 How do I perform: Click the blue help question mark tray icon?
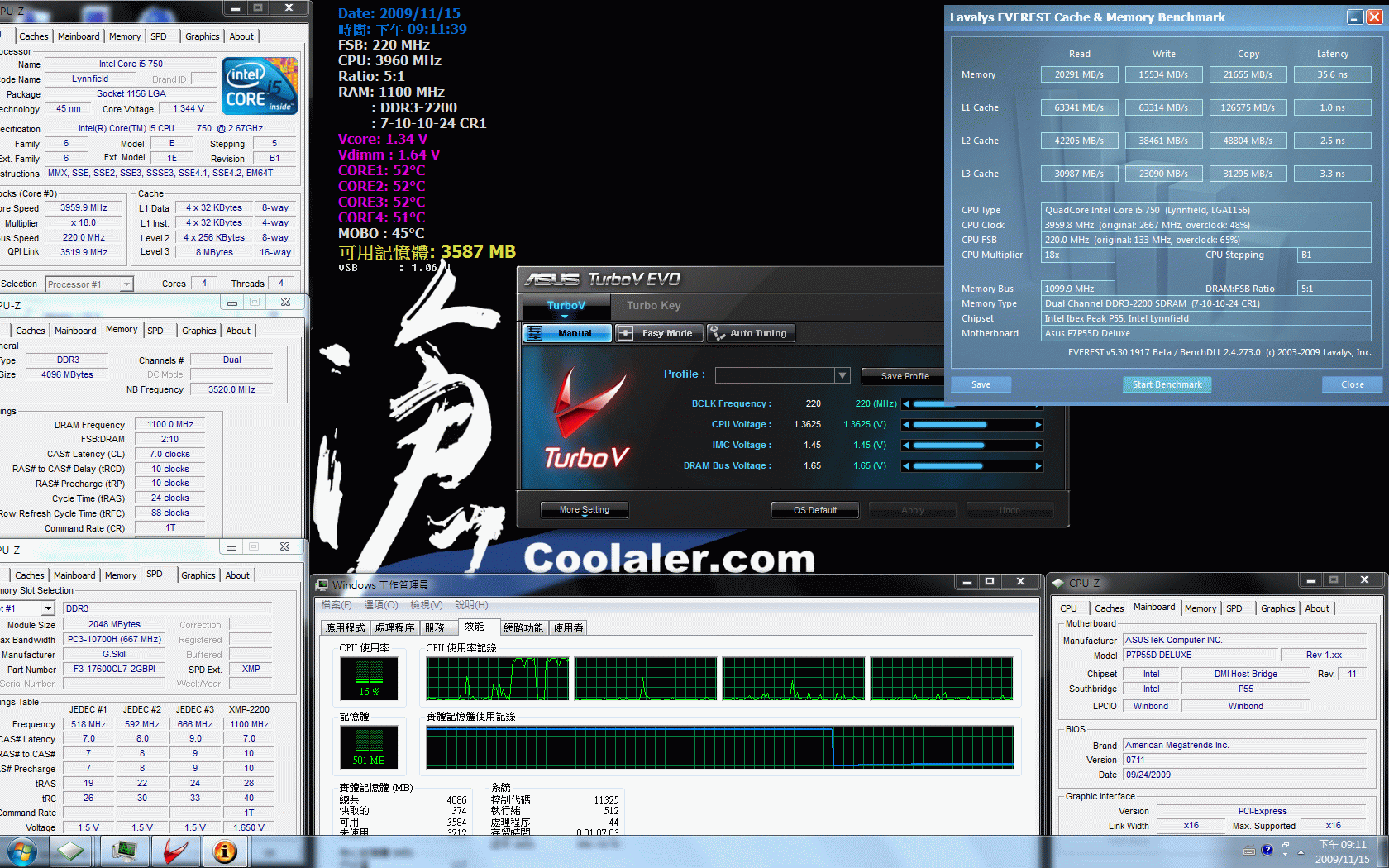(1267, 851)
